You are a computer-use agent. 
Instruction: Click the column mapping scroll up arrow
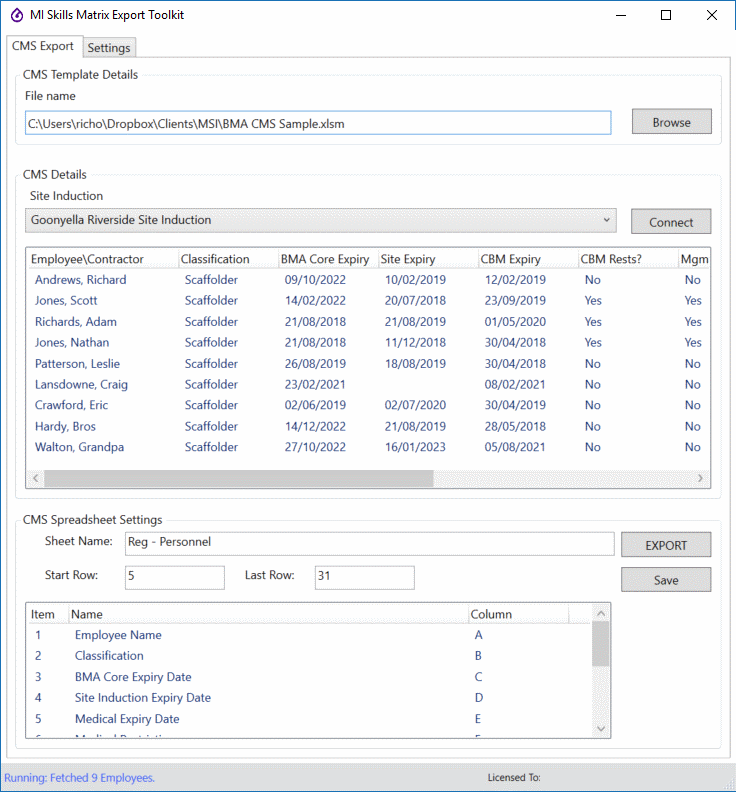click(x=601, y=613)
